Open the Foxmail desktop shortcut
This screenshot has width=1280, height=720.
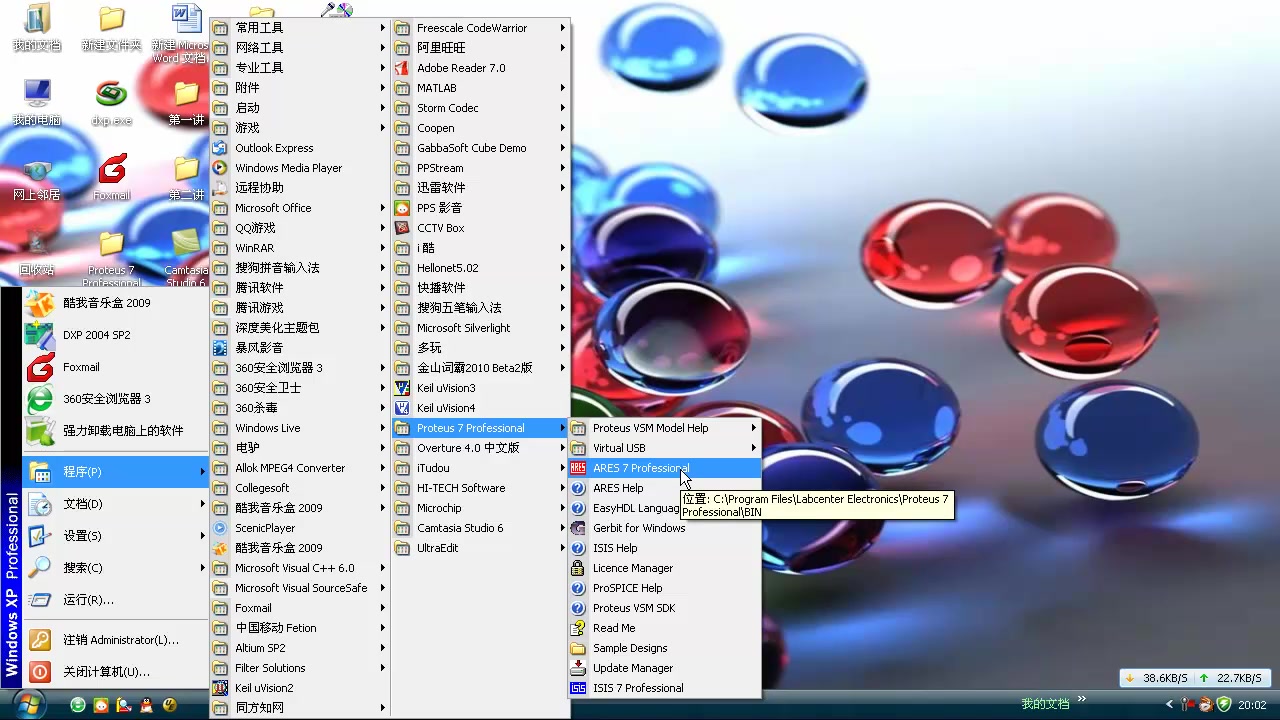tap(112, 177)
